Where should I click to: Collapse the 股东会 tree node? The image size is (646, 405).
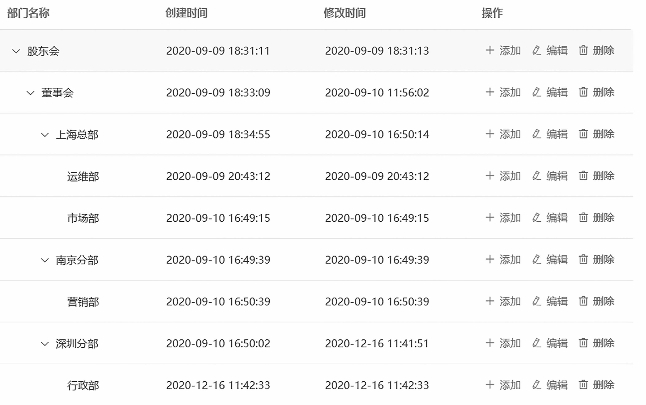[16, 51]
